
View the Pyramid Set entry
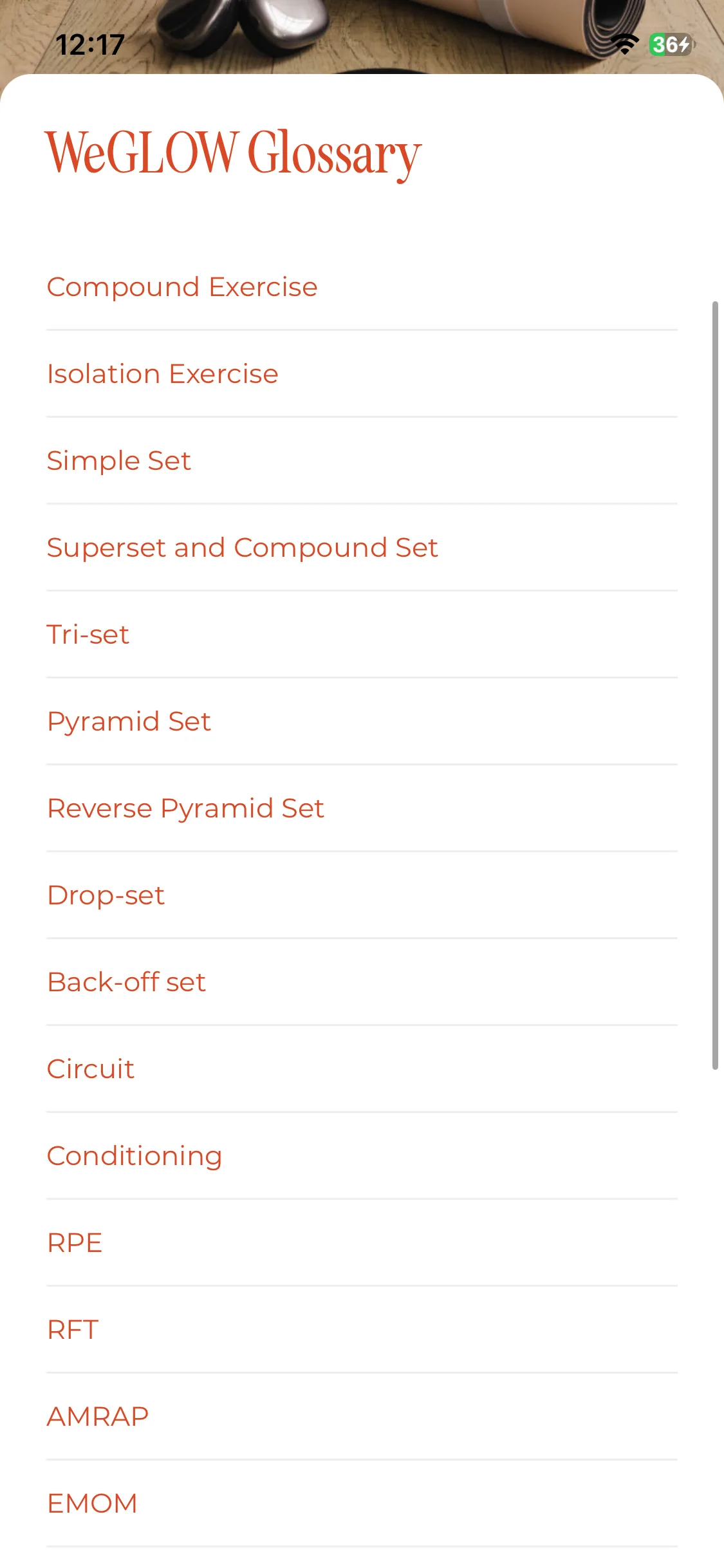tap(129, 722)
